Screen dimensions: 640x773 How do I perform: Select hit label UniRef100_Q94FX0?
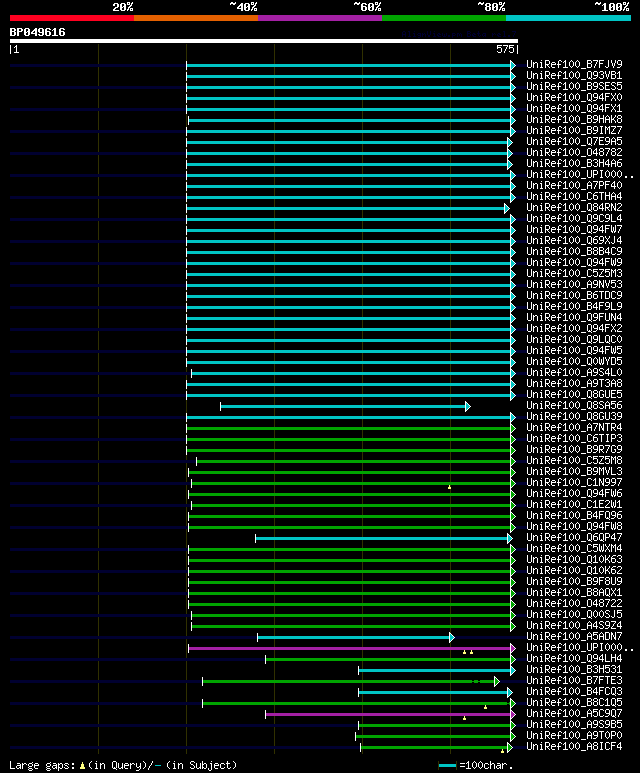[x=574, y=98]
